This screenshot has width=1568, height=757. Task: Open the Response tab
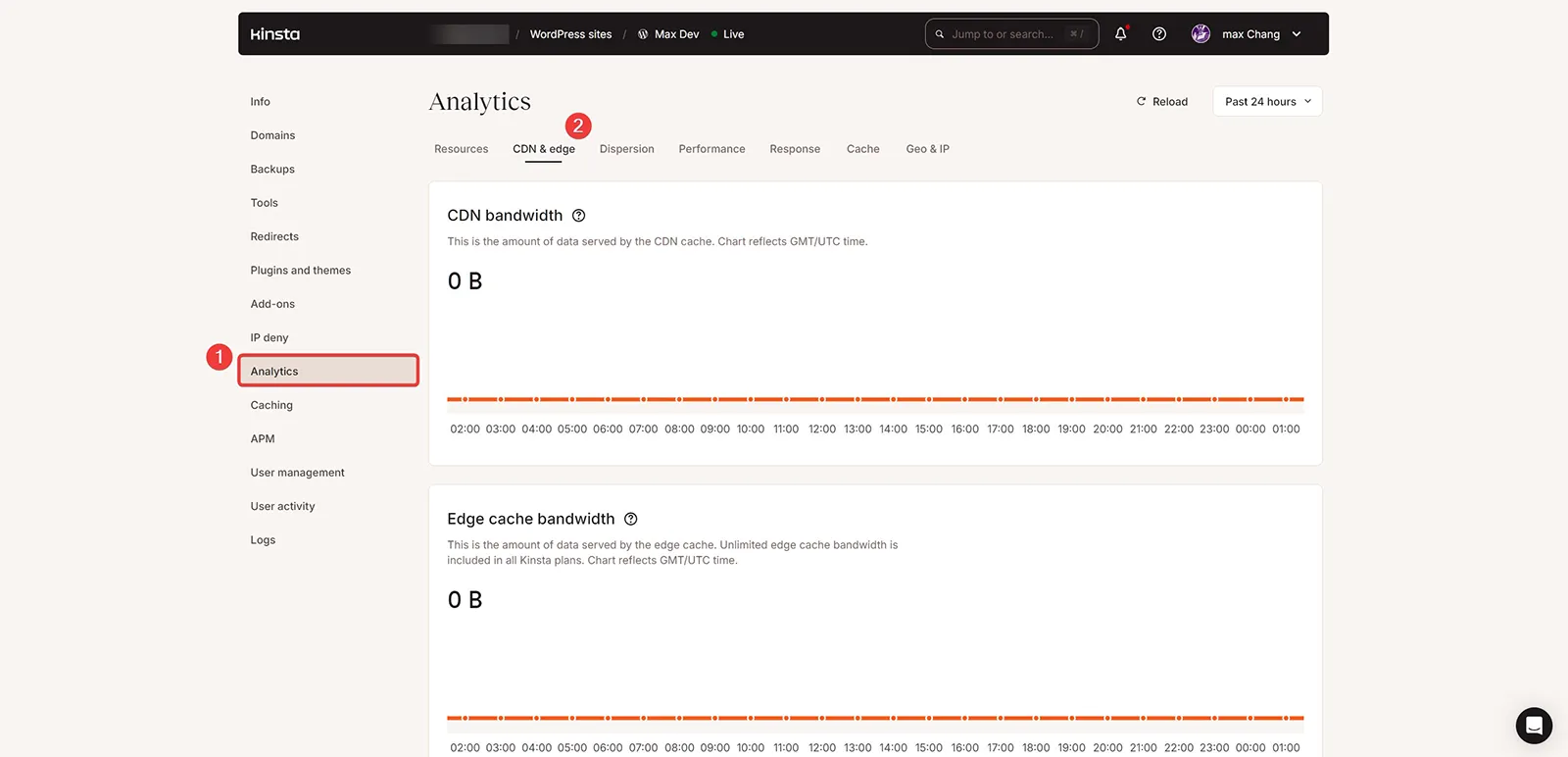click(x=795, y=149)
